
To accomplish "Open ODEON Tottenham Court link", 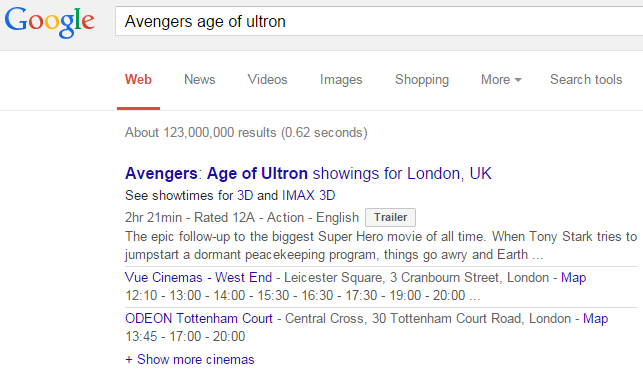I will point(199,319).
